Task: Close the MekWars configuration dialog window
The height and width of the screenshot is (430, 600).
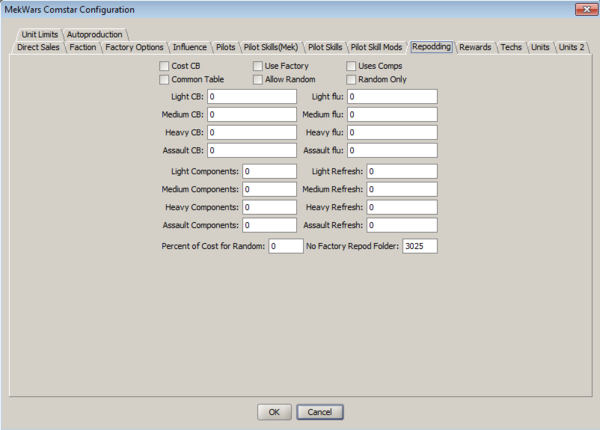Action: click(580, 9)
